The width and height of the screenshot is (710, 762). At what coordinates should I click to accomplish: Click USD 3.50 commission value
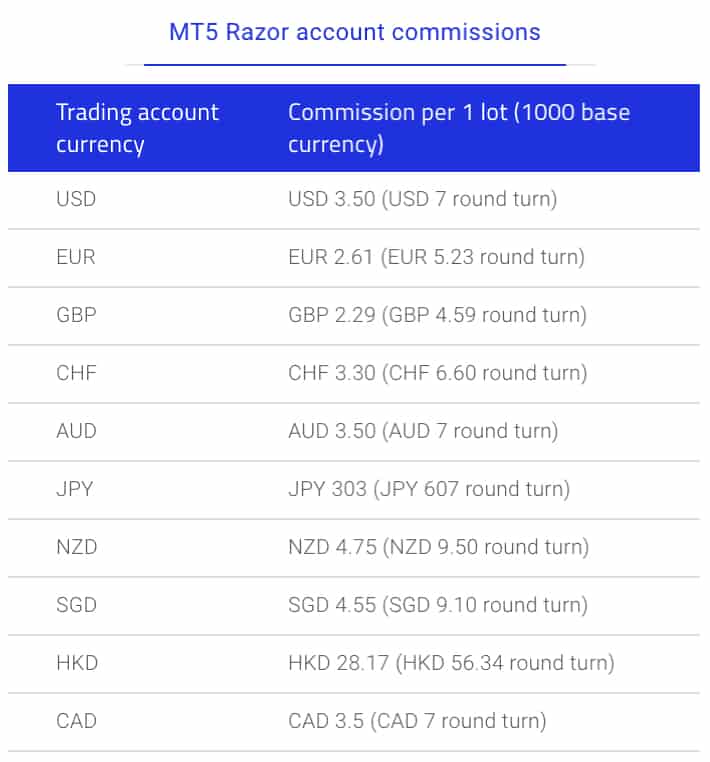(422, 199)
